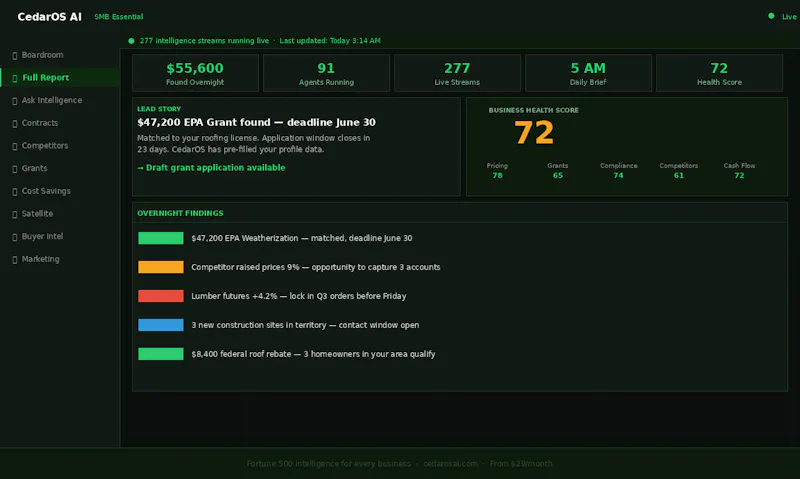Click the SMB Essential plan label
This screenshot has width=800, height=479.
click(118, 17)
